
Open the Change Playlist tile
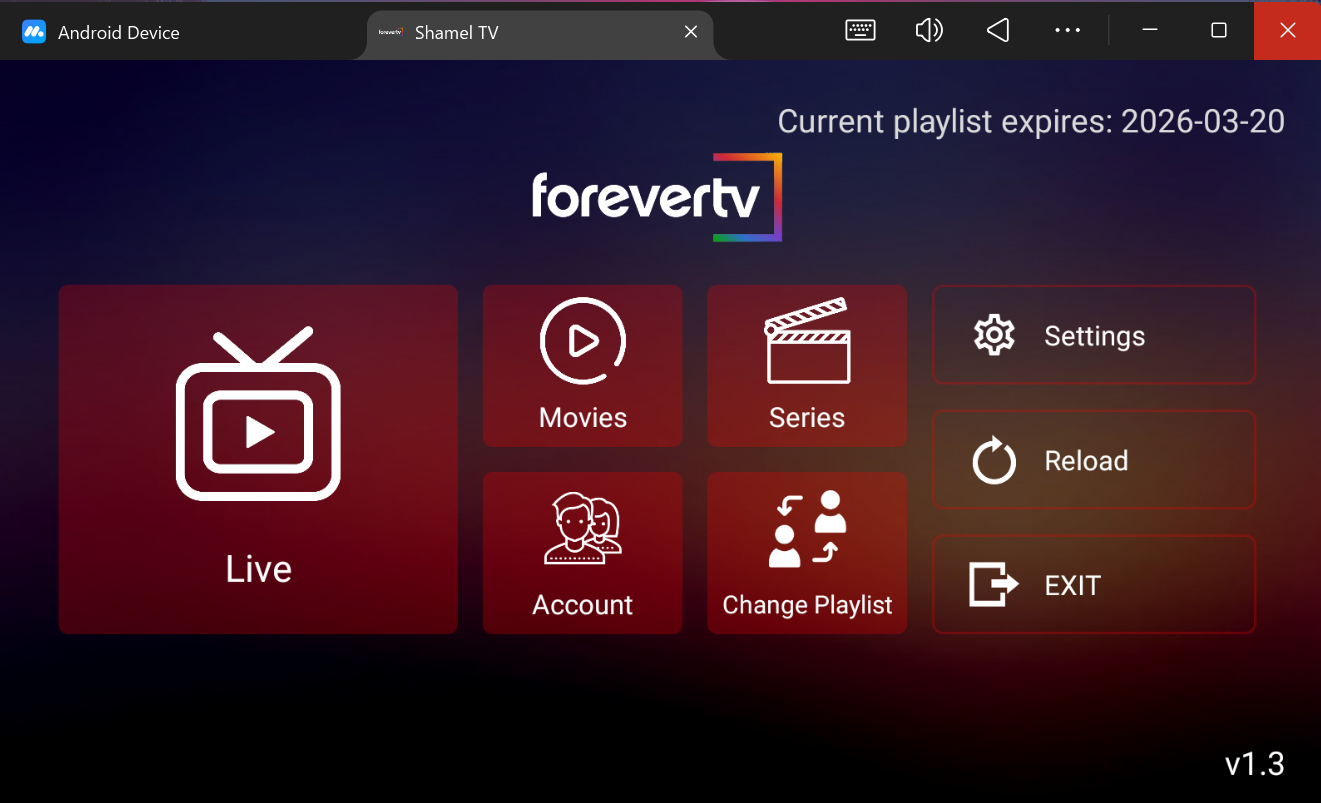point(807,553)
